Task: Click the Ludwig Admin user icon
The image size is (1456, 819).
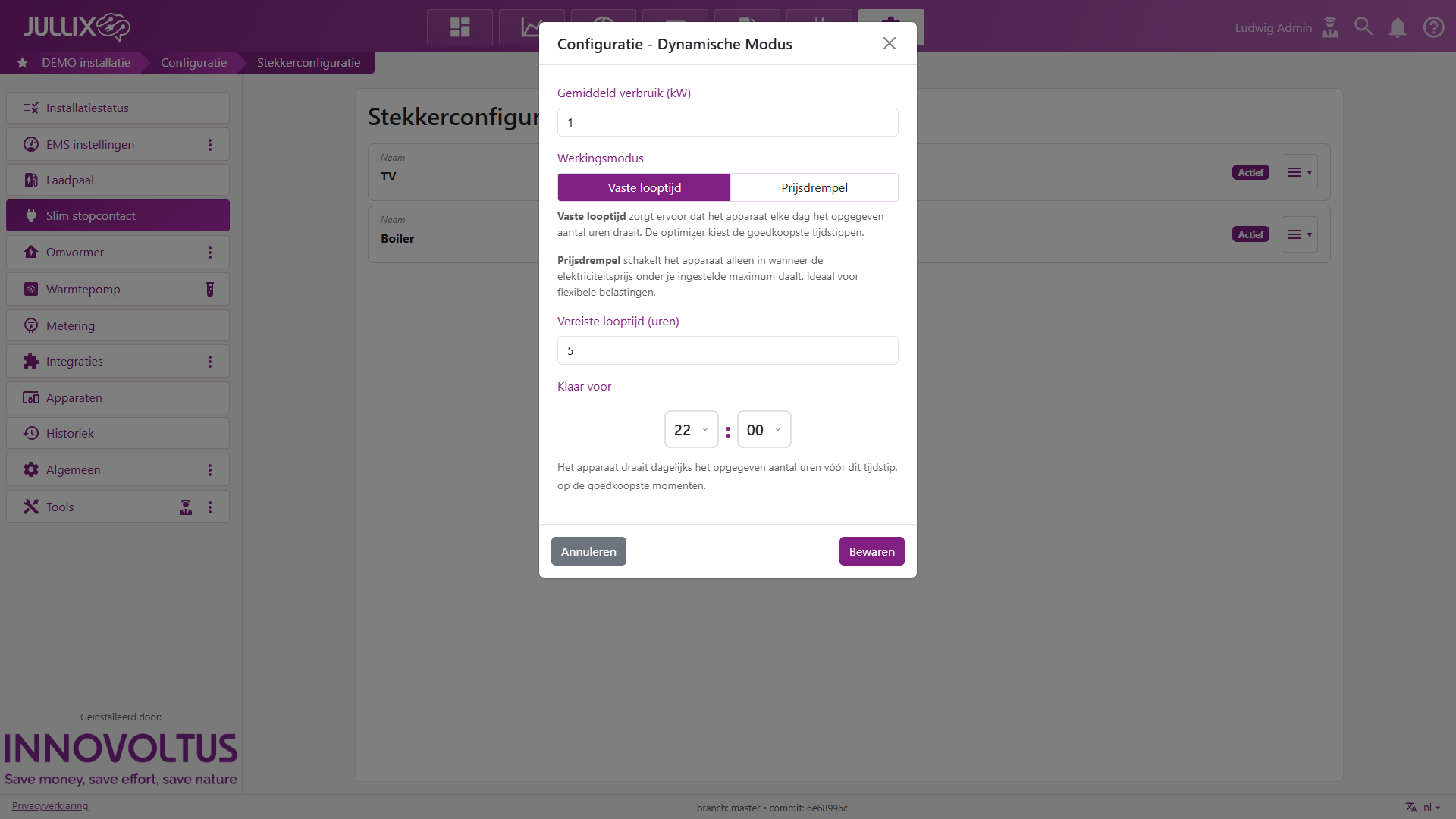Action: 1330,27
